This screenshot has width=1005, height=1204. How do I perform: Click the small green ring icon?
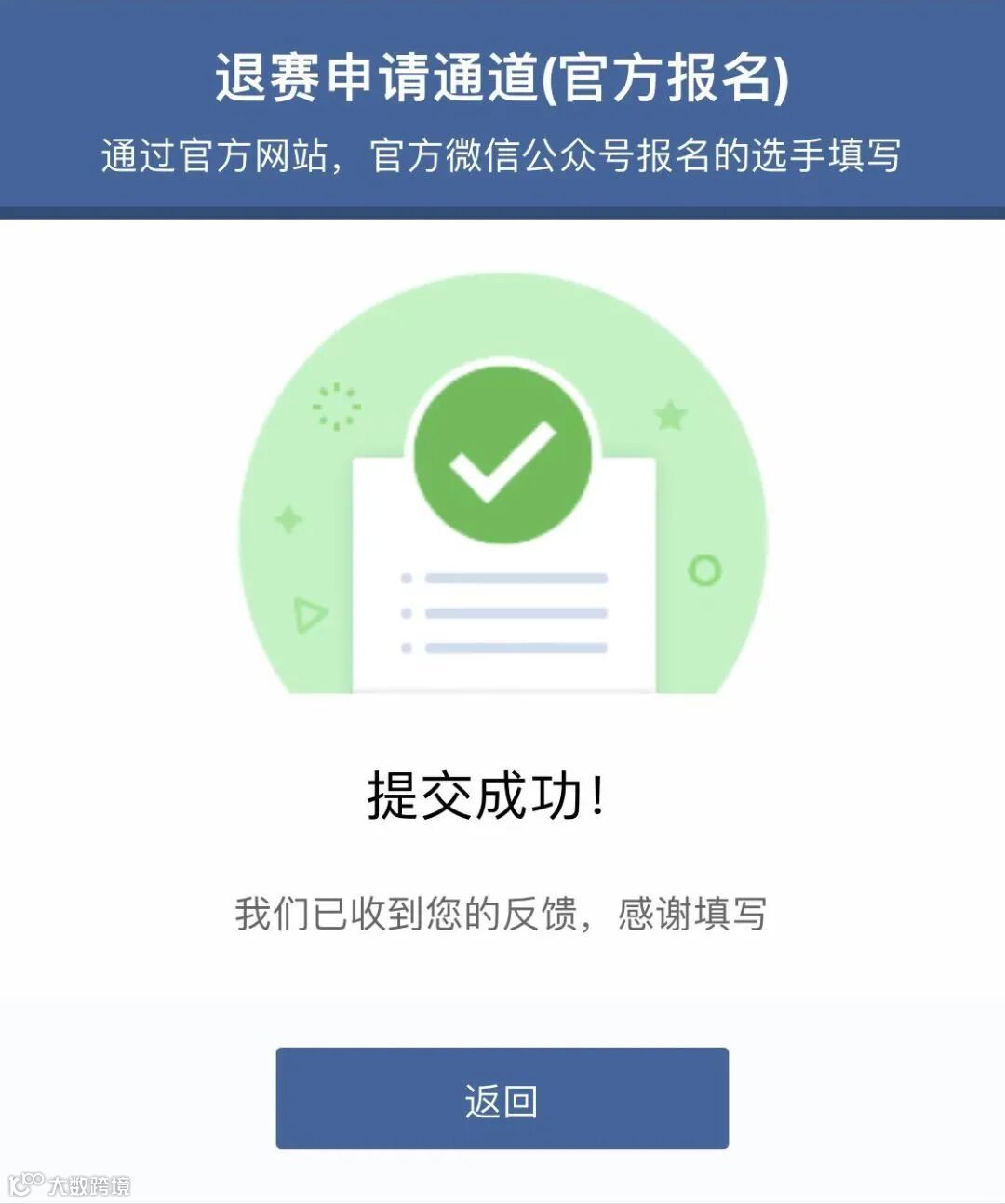click(x=704, y=569)
